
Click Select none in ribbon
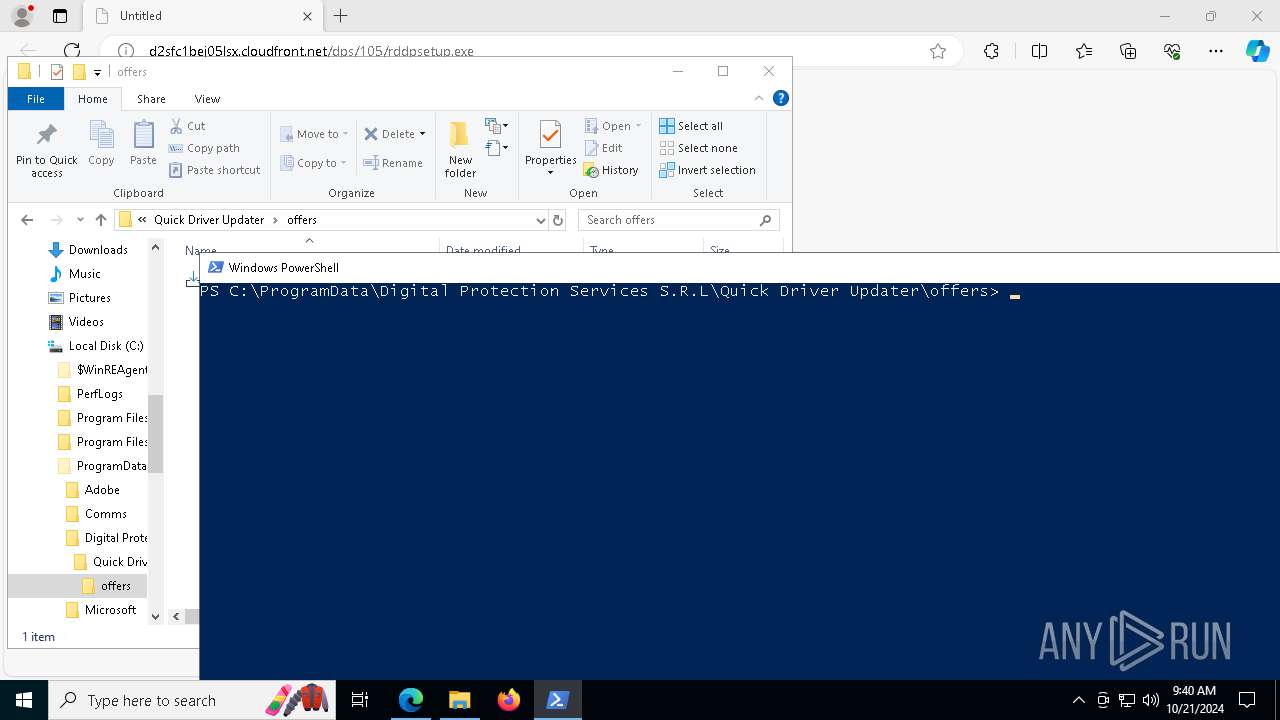(698, 148)
